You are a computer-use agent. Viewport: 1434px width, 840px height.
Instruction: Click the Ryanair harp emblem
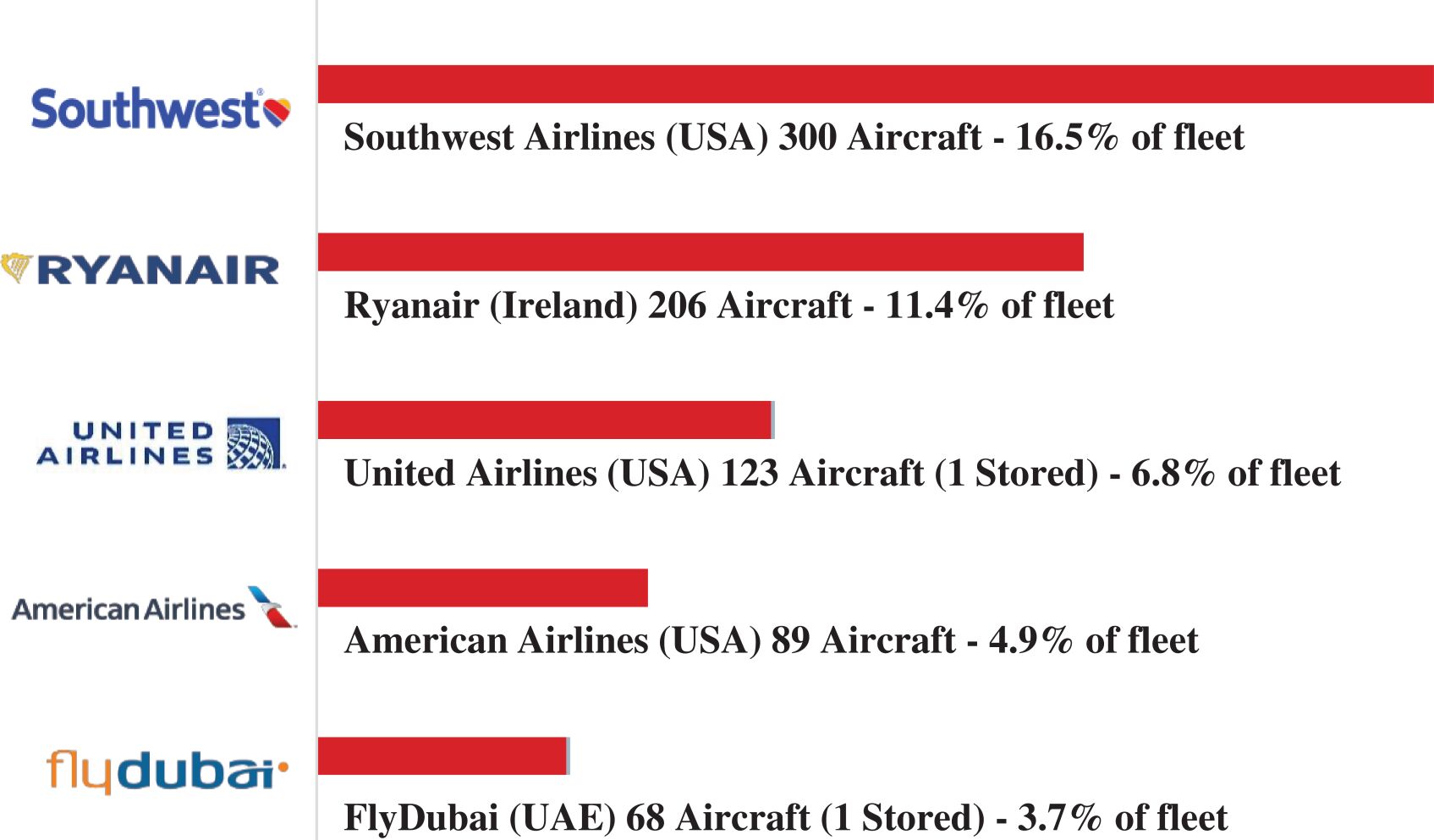[x=17, y=267]
